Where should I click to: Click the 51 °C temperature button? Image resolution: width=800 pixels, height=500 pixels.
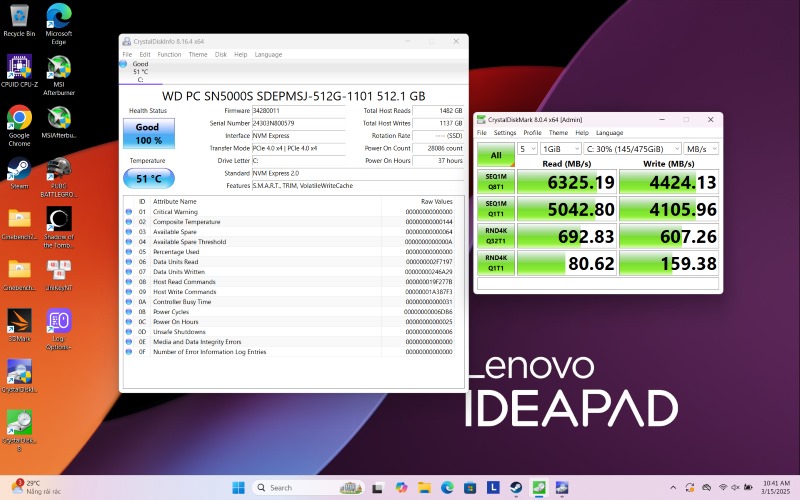coord(148,179)
